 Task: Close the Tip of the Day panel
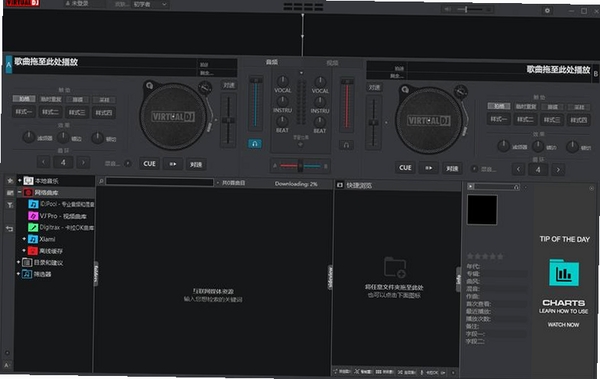pos(592,188)
